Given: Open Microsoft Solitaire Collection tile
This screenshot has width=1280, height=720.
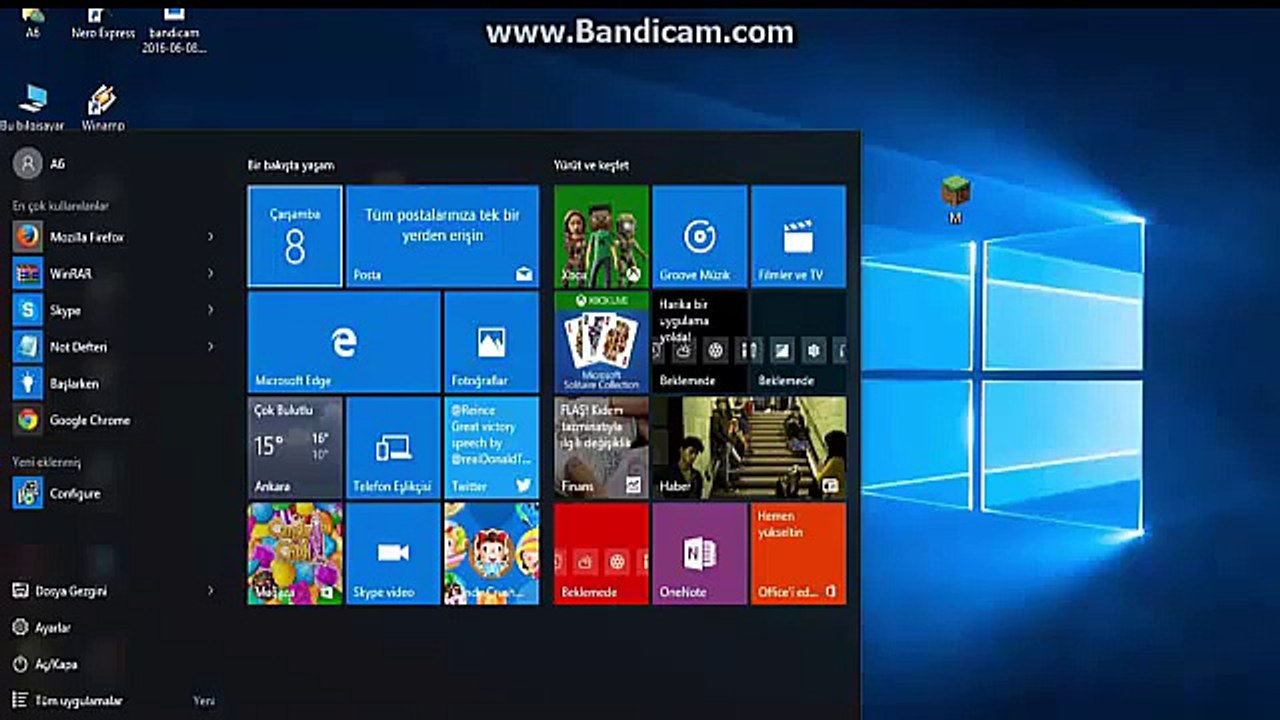Looking at the screenshot, I should click(x=601, y=342).
